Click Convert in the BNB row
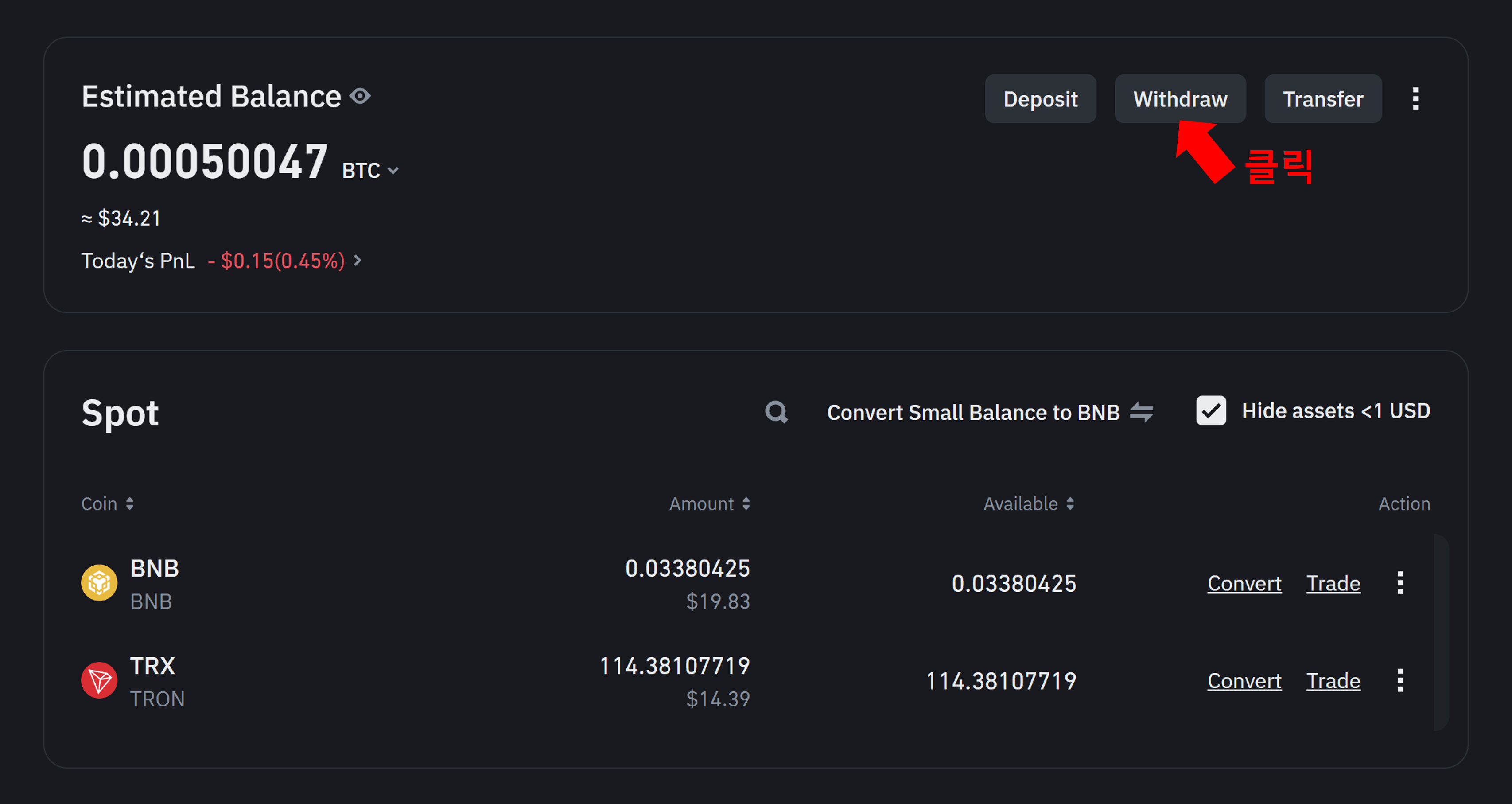Image resolution: width=1512 pixels, height=804 pixels. click(x=1244, y=583)
